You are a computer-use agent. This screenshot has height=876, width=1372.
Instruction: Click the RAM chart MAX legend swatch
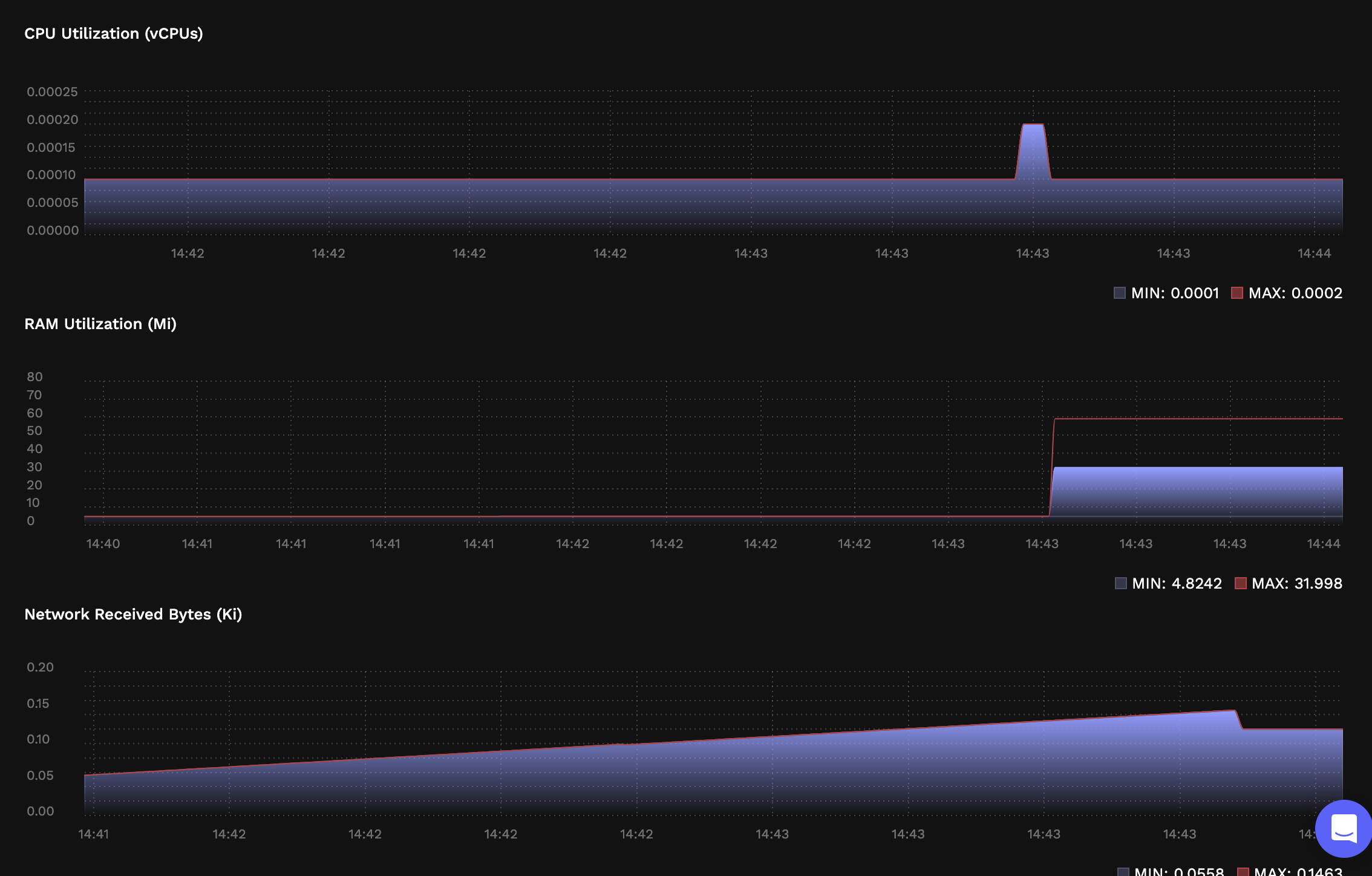(1241, 583)
